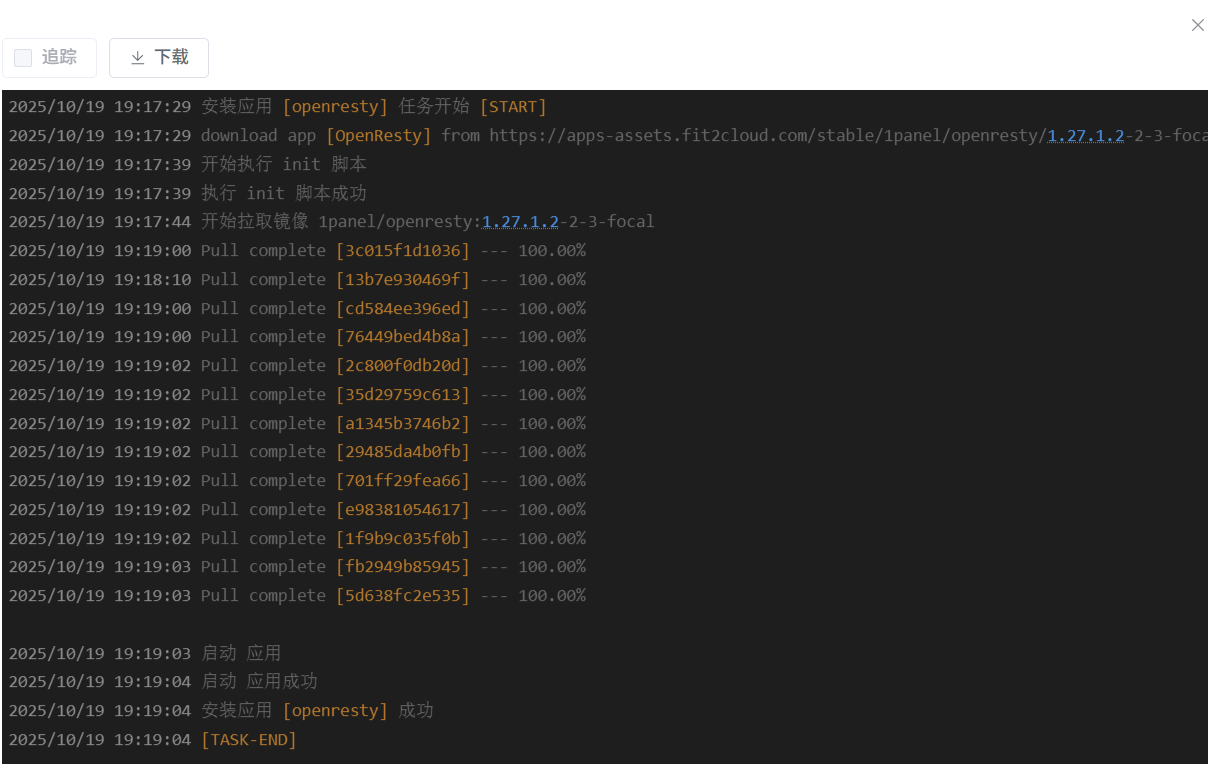1215x764 pixels.
Task: Click layer hash 76449bed4b8a
Action: pyautogui.click(x=403, y=337)
